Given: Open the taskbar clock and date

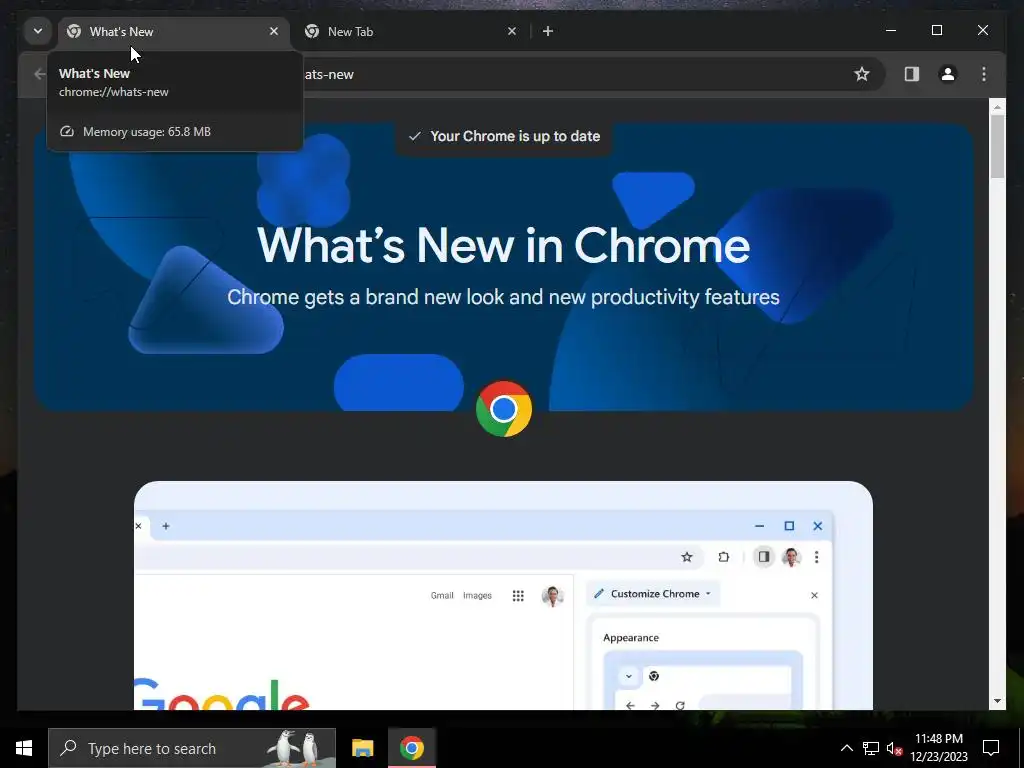Looking at the screenshot, I should [x=938, y=748].
